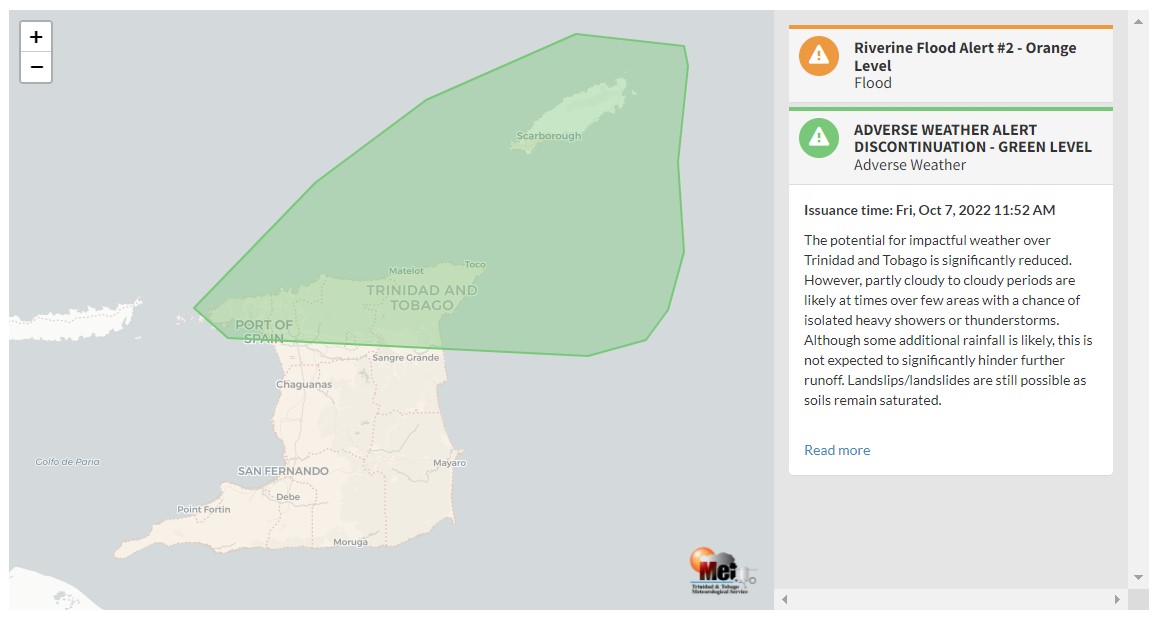Click the Mayaro label on the map
Image resolution: width=1156 pixels, height=621 pixels.
pyautogui.click(x=450, y=463)
